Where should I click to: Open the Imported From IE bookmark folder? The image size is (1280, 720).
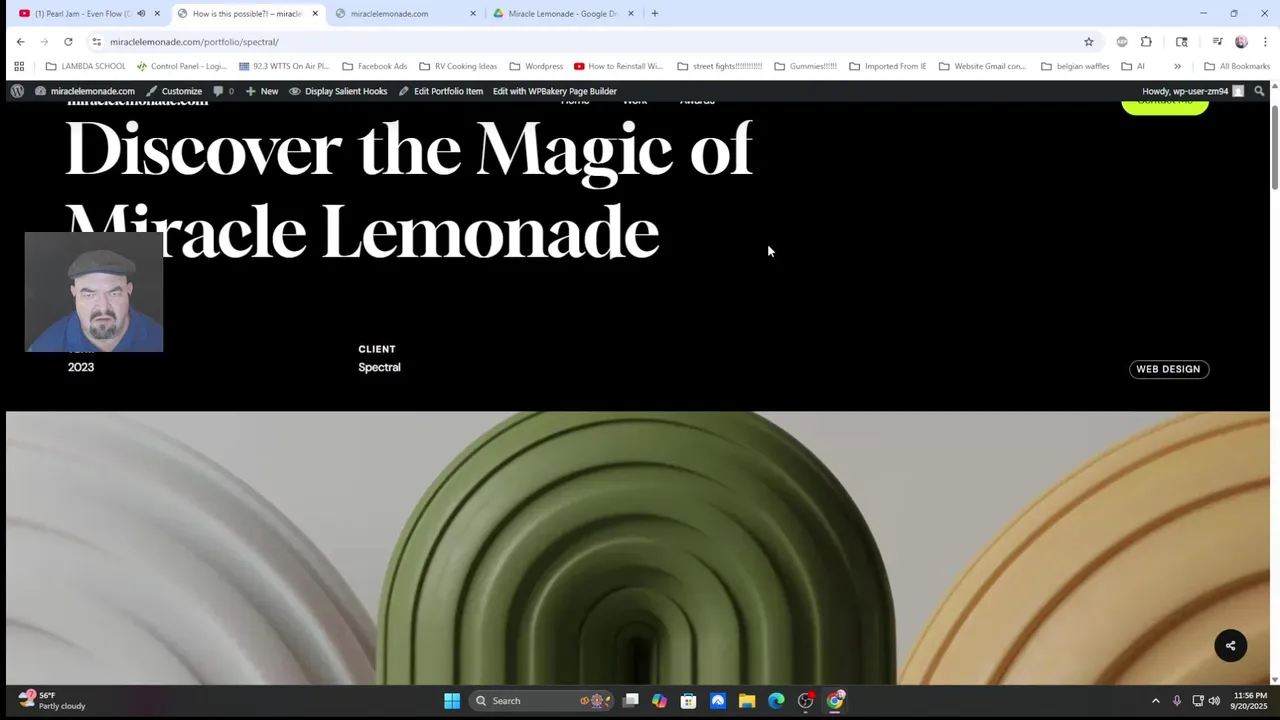tap(887, 66)
